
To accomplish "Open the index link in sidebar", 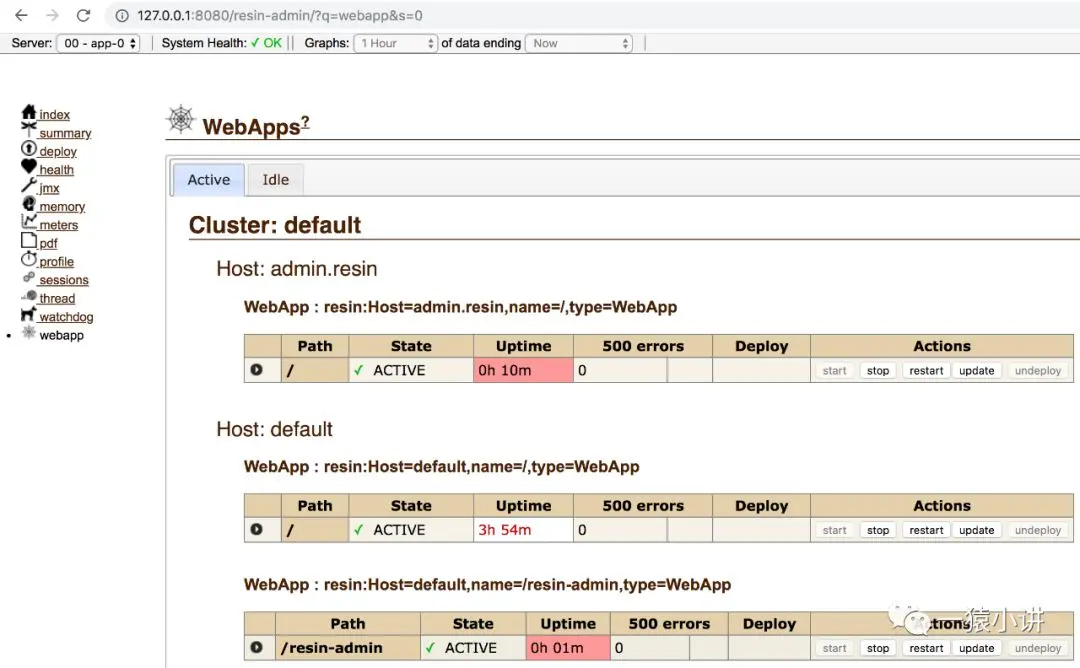I will coord(54,114).
